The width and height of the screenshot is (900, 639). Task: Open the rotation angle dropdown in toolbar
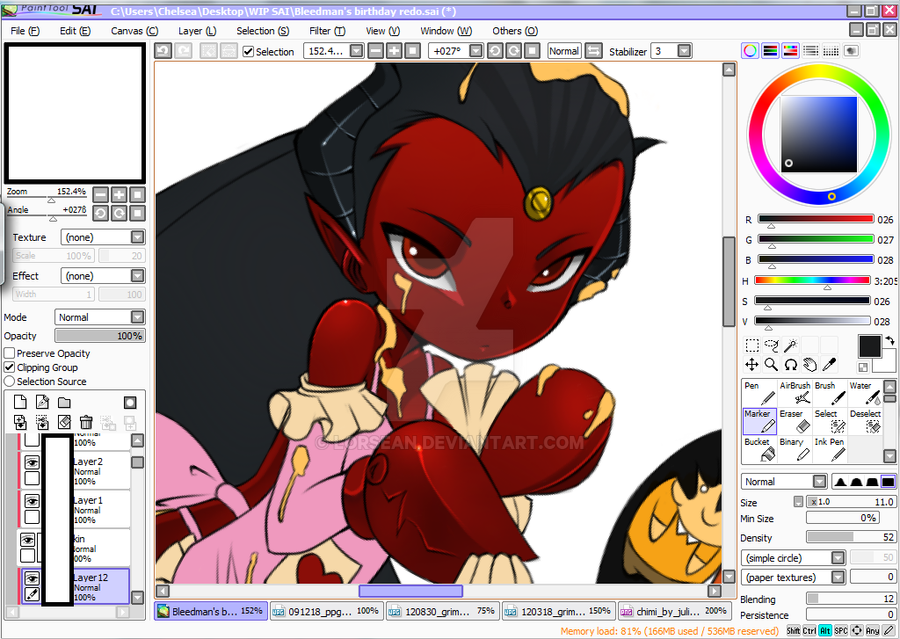[476, 51]
